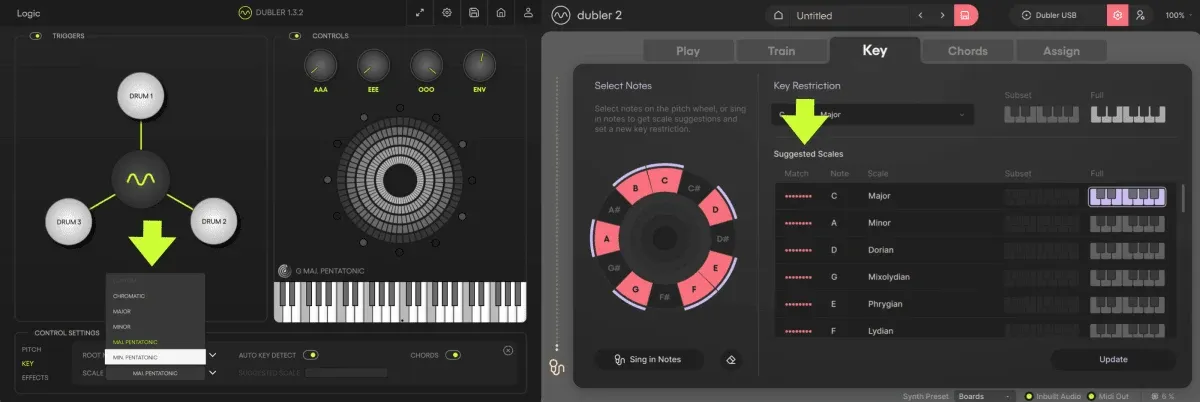Toggle the AUTO KEY DETECT switch
The width and height of the screenshot is (1200, 402).
tap(311, 354)
